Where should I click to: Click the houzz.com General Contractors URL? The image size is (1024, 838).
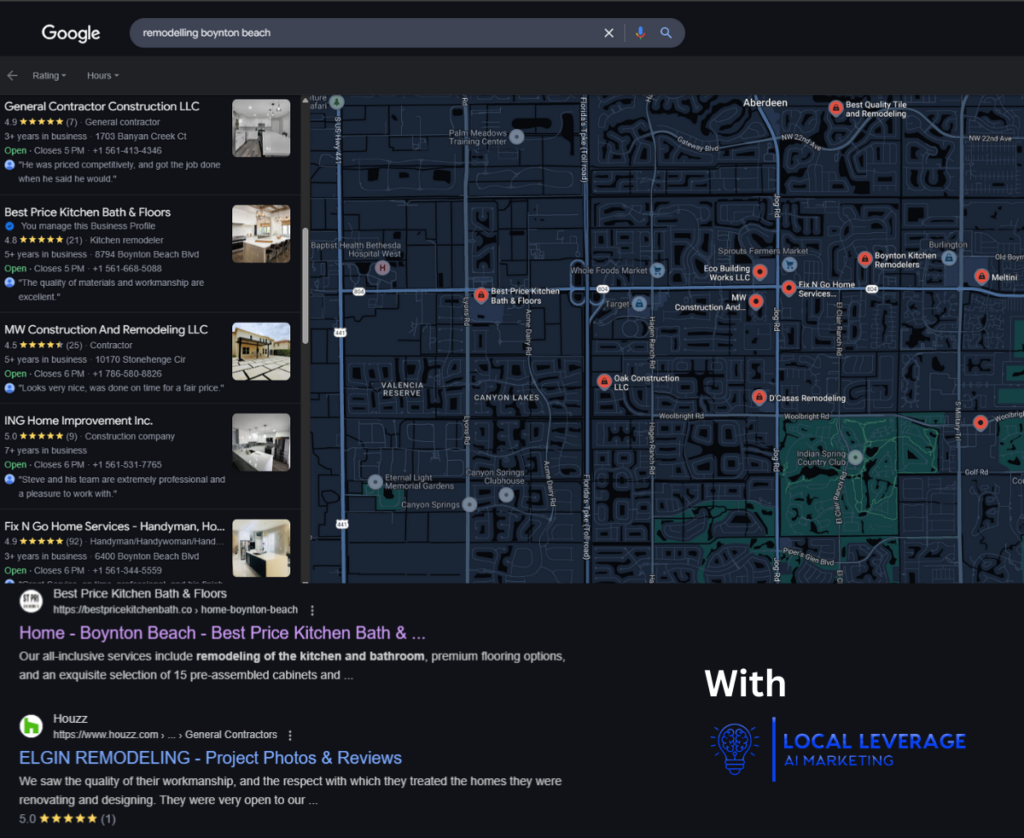pyautogui.click(x=165, y=735)
